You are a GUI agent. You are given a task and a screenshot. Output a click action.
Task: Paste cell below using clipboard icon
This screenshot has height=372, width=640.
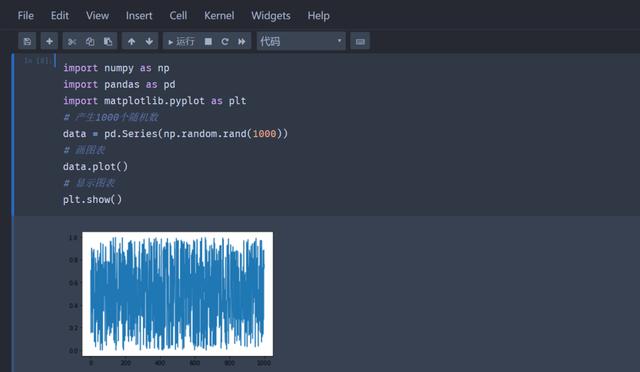point(108,41)
